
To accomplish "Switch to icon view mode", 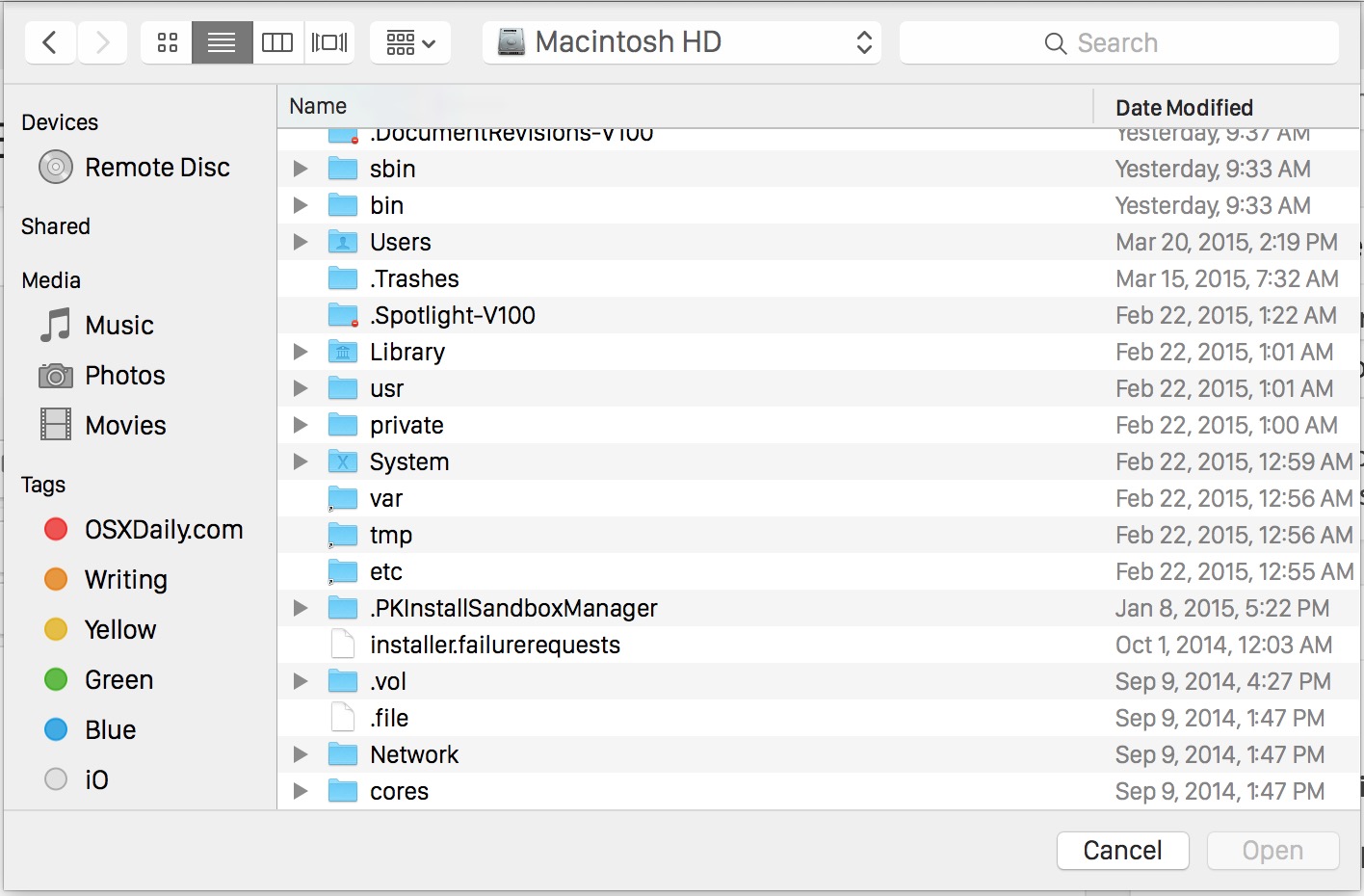I will [166, 41].
